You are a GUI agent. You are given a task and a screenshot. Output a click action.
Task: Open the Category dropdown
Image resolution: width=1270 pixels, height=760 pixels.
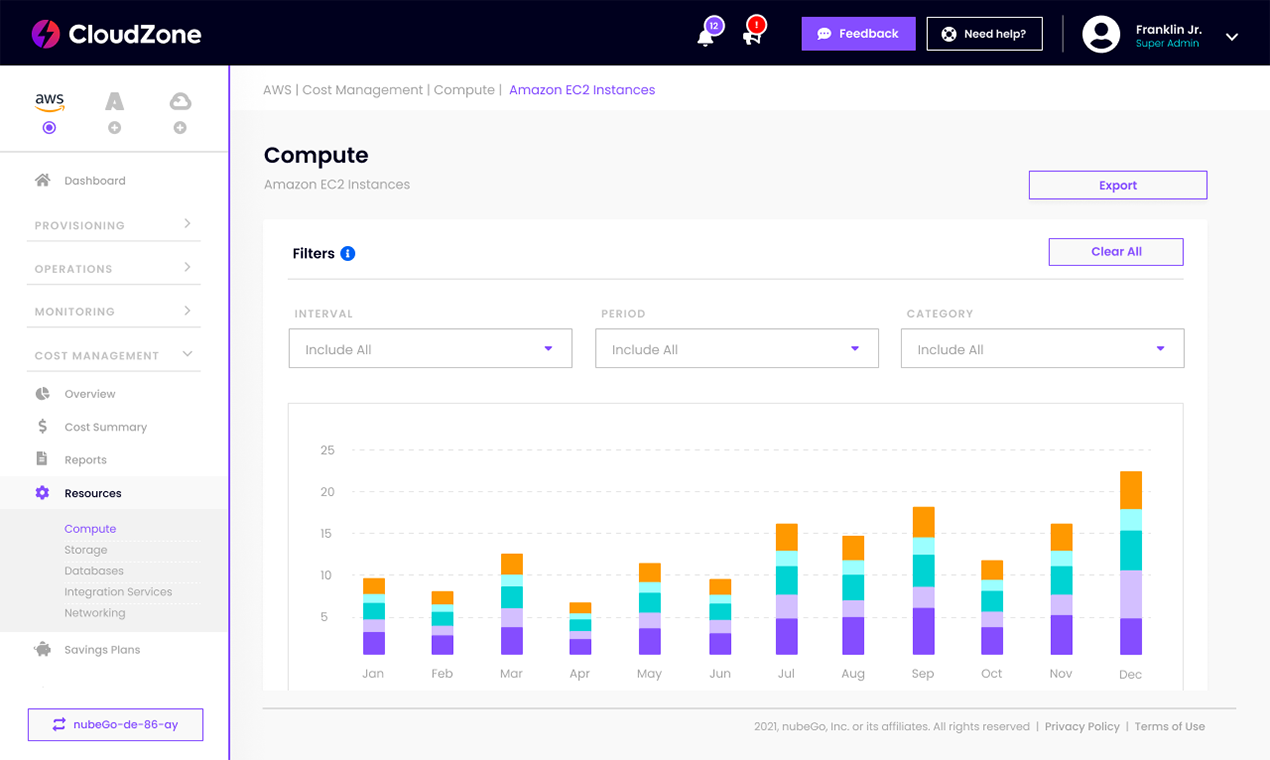1042,348
